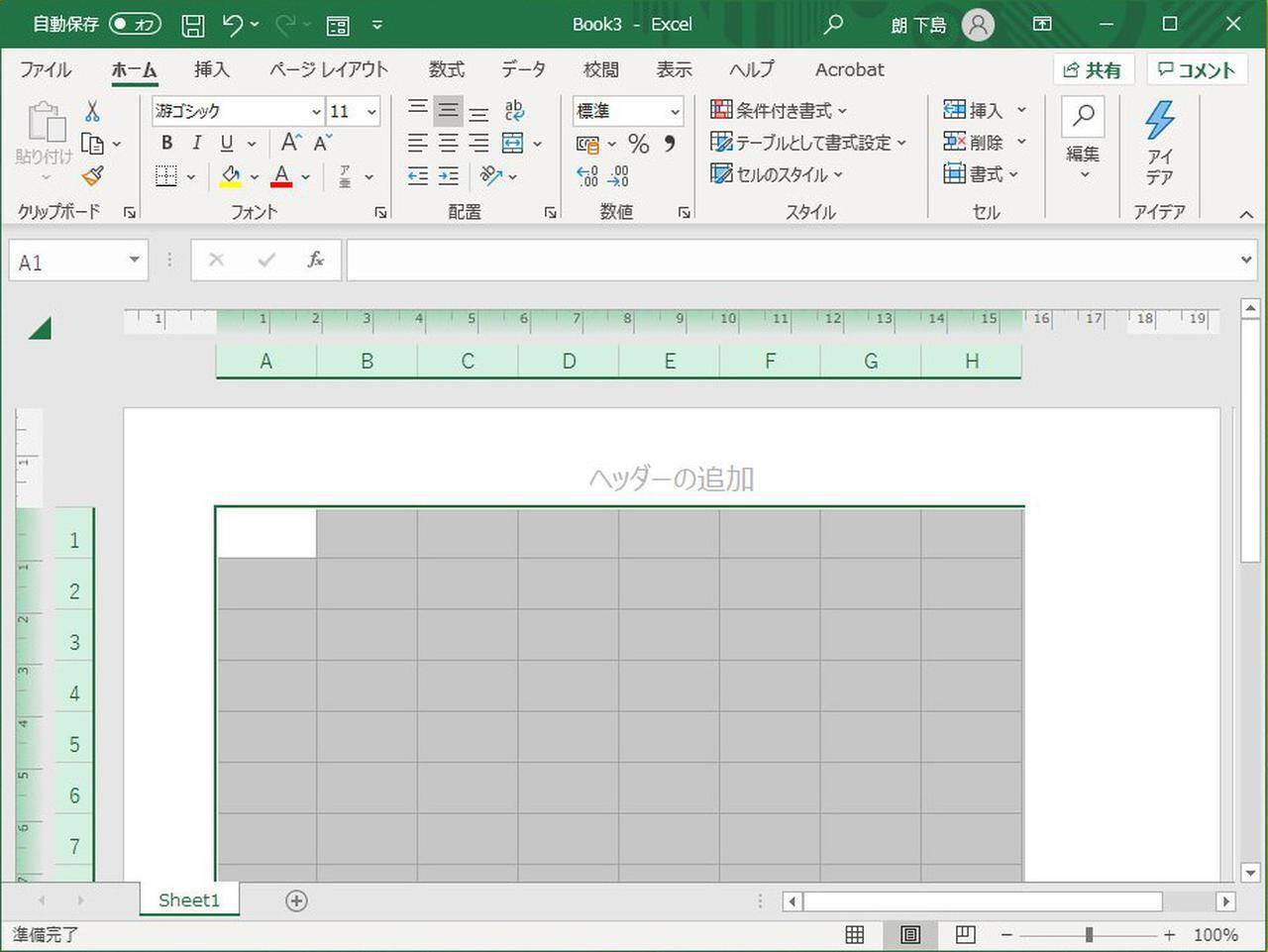Open the 挿入 ribbon tab

point(211,69)
